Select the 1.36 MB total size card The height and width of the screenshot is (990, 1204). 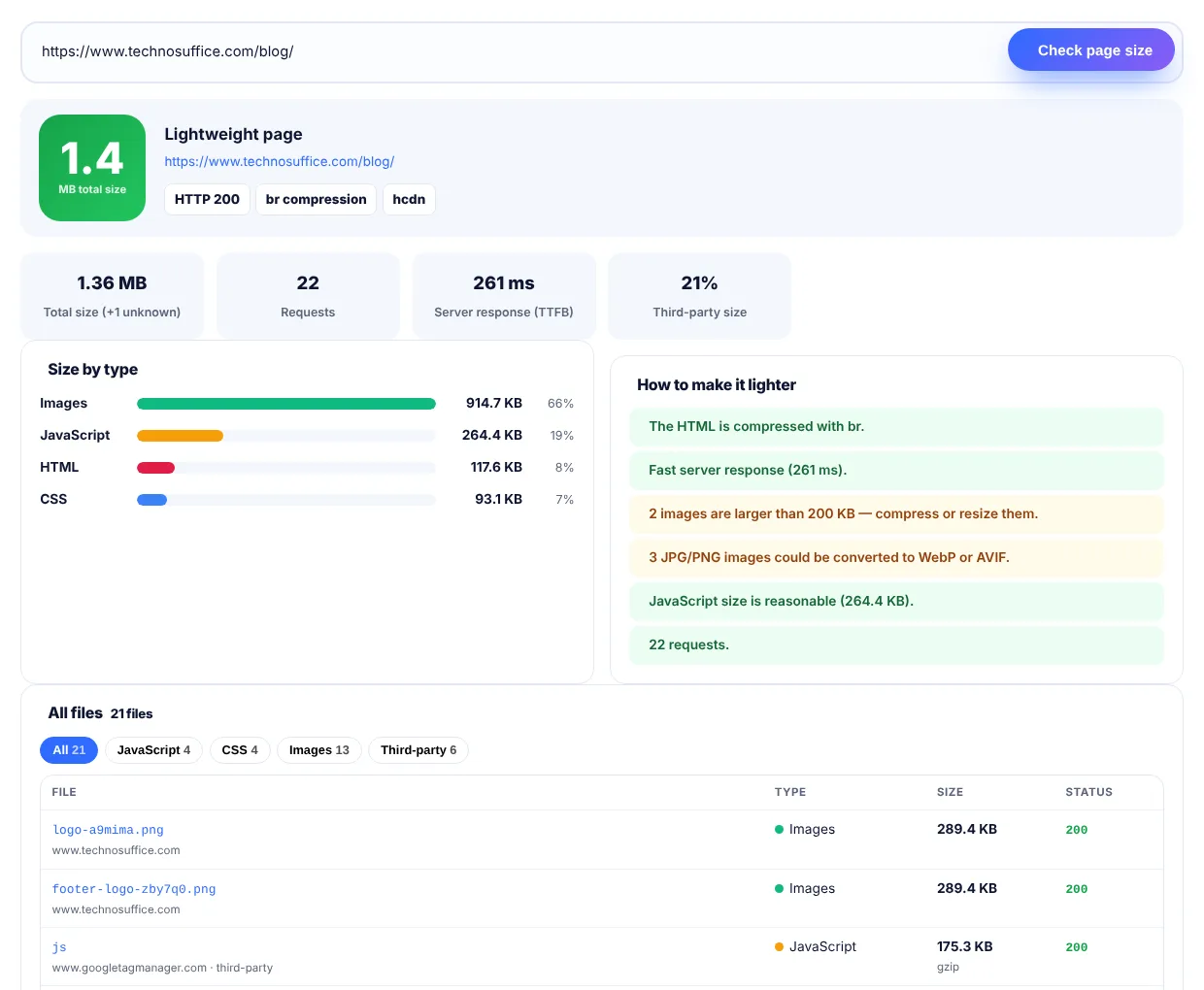(112, 296)
